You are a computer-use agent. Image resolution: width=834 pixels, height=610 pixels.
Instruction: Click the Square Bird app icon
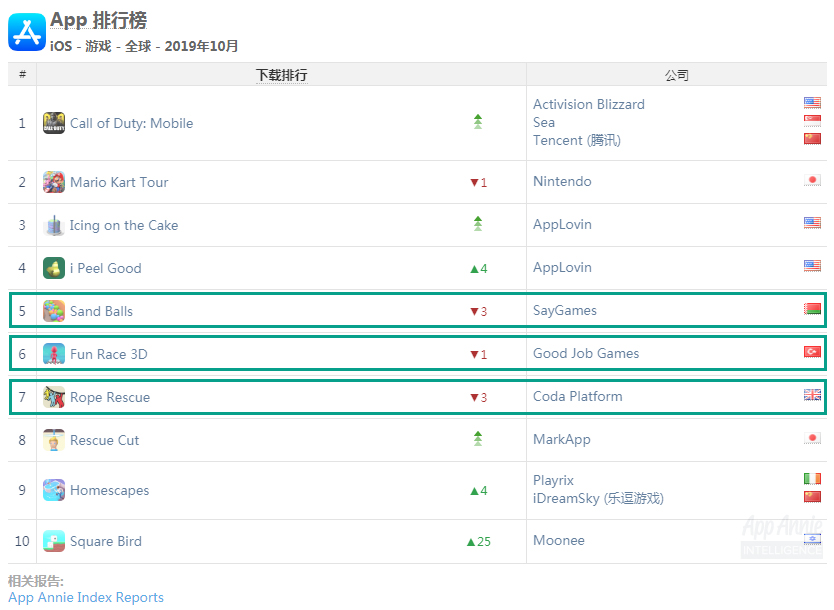[x=54, y=541]
